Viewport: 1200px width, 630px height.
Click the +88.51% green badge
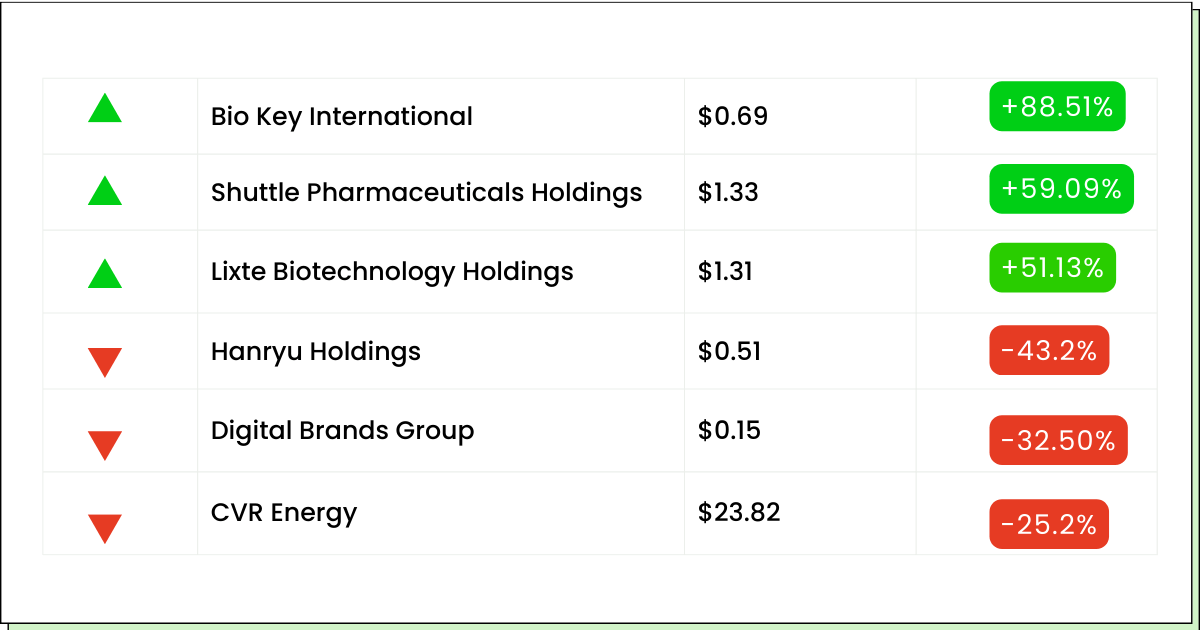click(1058, 107)
